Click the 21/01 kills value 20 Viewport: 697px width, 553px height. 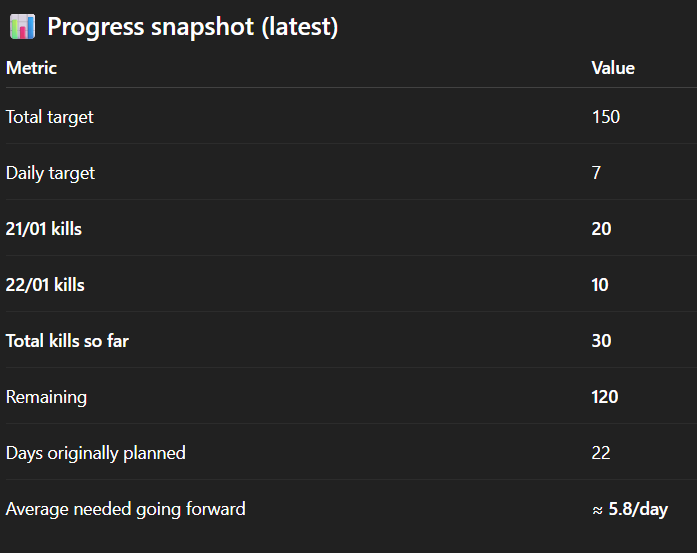click(x=601, y=229)
